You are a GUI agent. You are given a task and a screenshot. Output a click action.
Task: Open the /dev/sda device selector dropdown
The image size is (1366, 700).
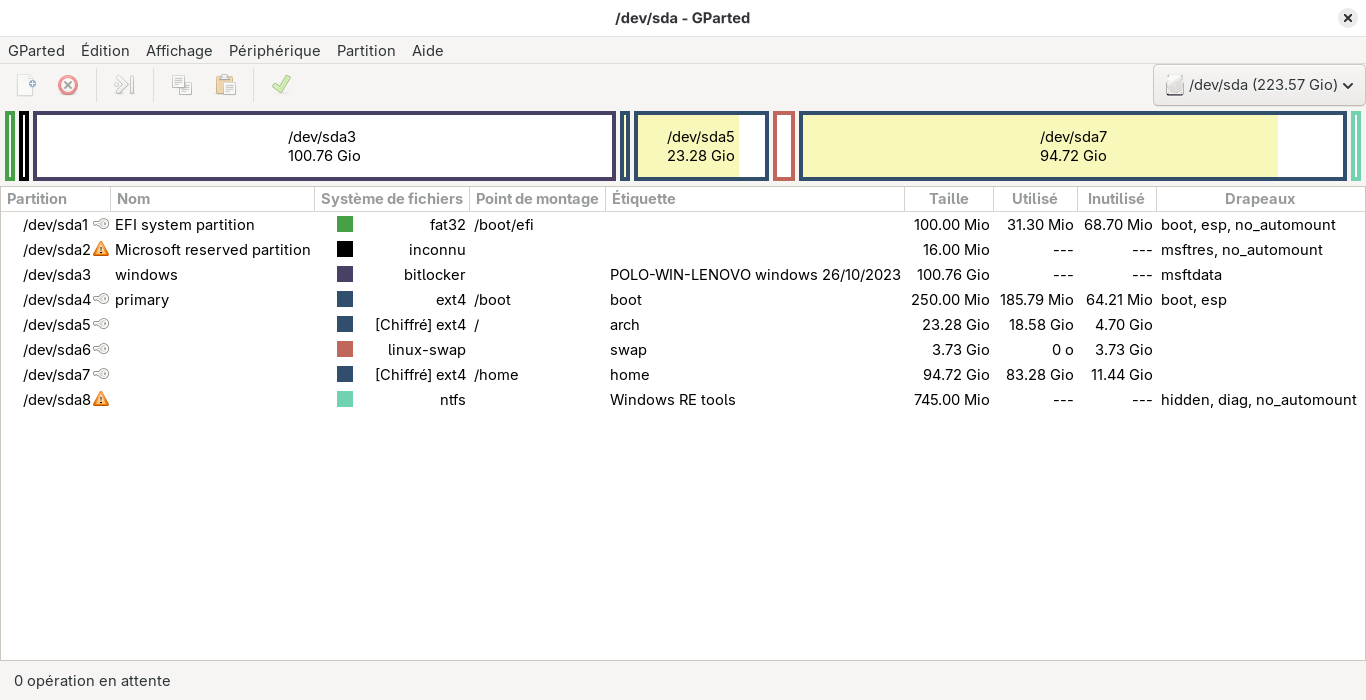(x=1259, y=85)
